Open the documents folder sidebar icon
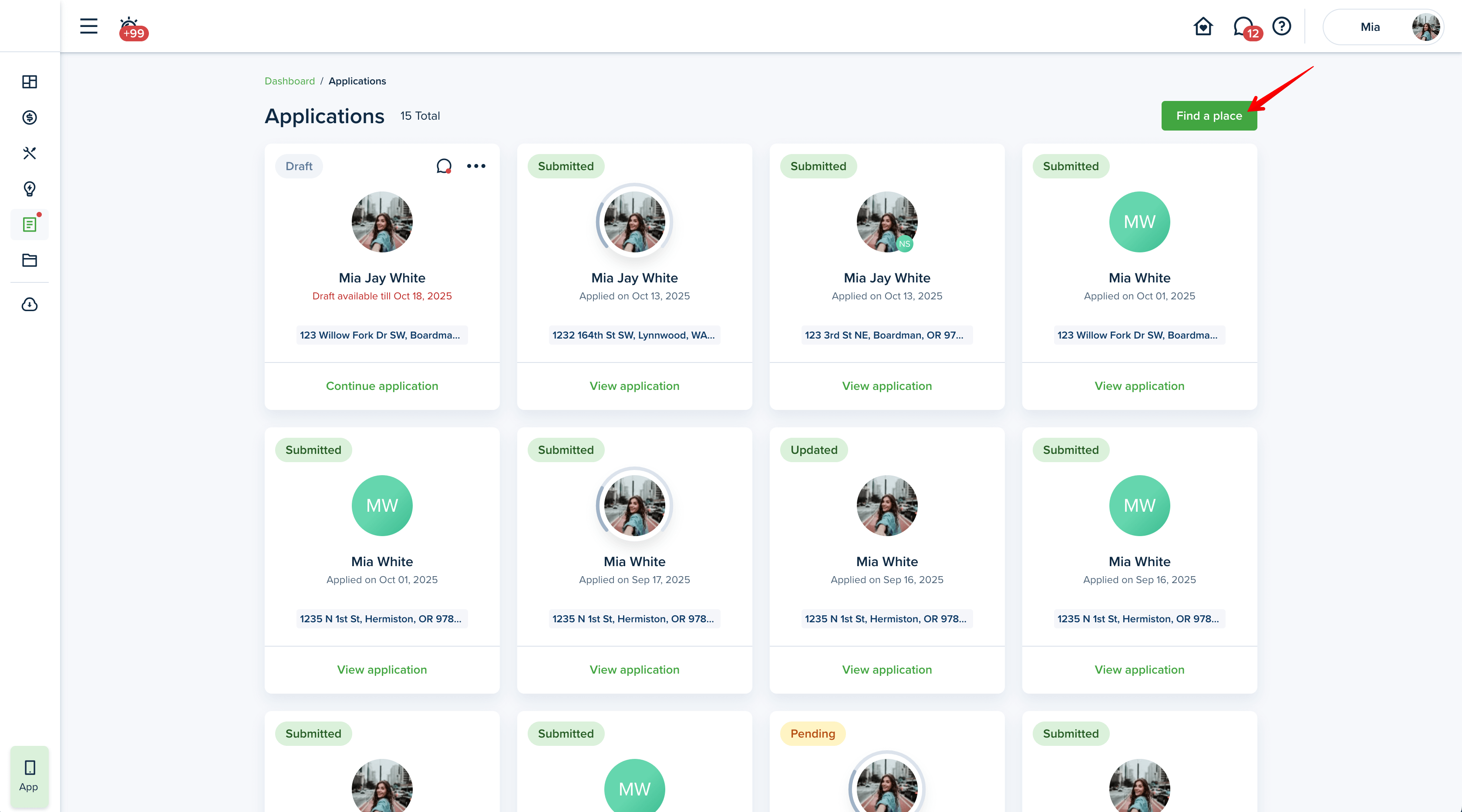Viewport: 1462px width, 812px height. (x=30, y=261)
